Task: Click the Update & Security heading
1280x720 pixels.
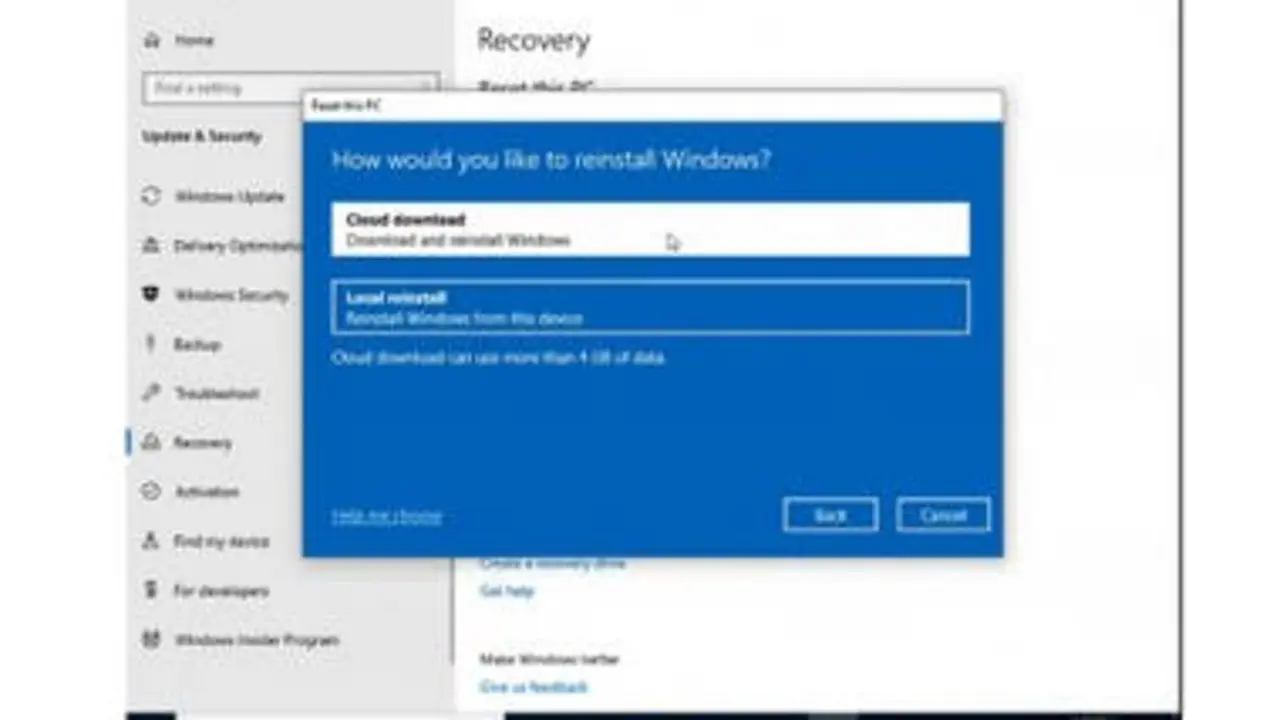Action: (x=201, y=136)
